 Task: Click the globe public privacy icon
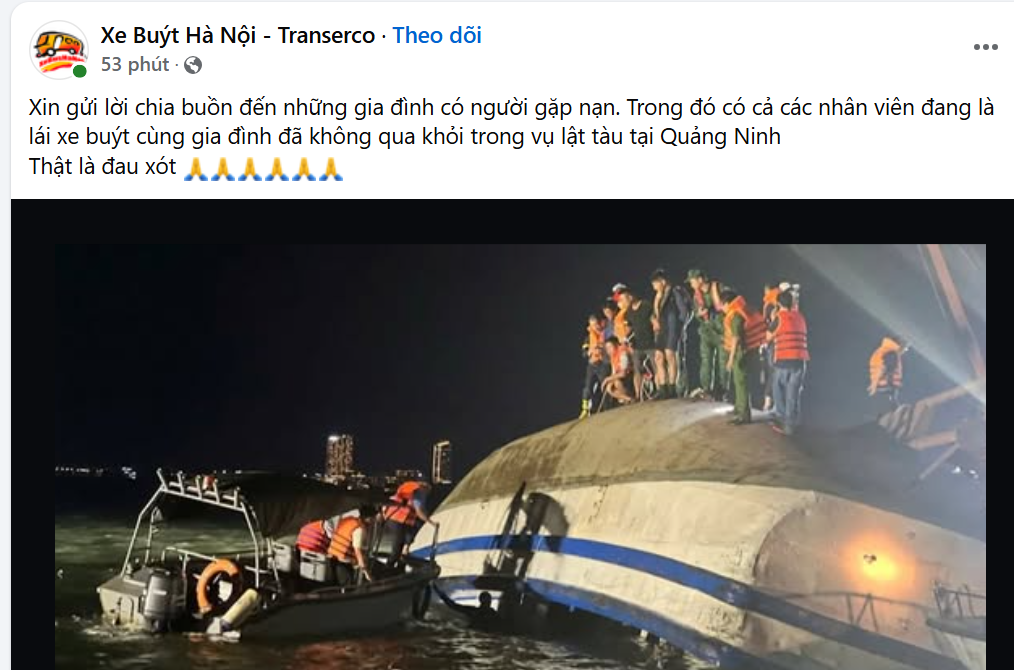click(193, 65)
